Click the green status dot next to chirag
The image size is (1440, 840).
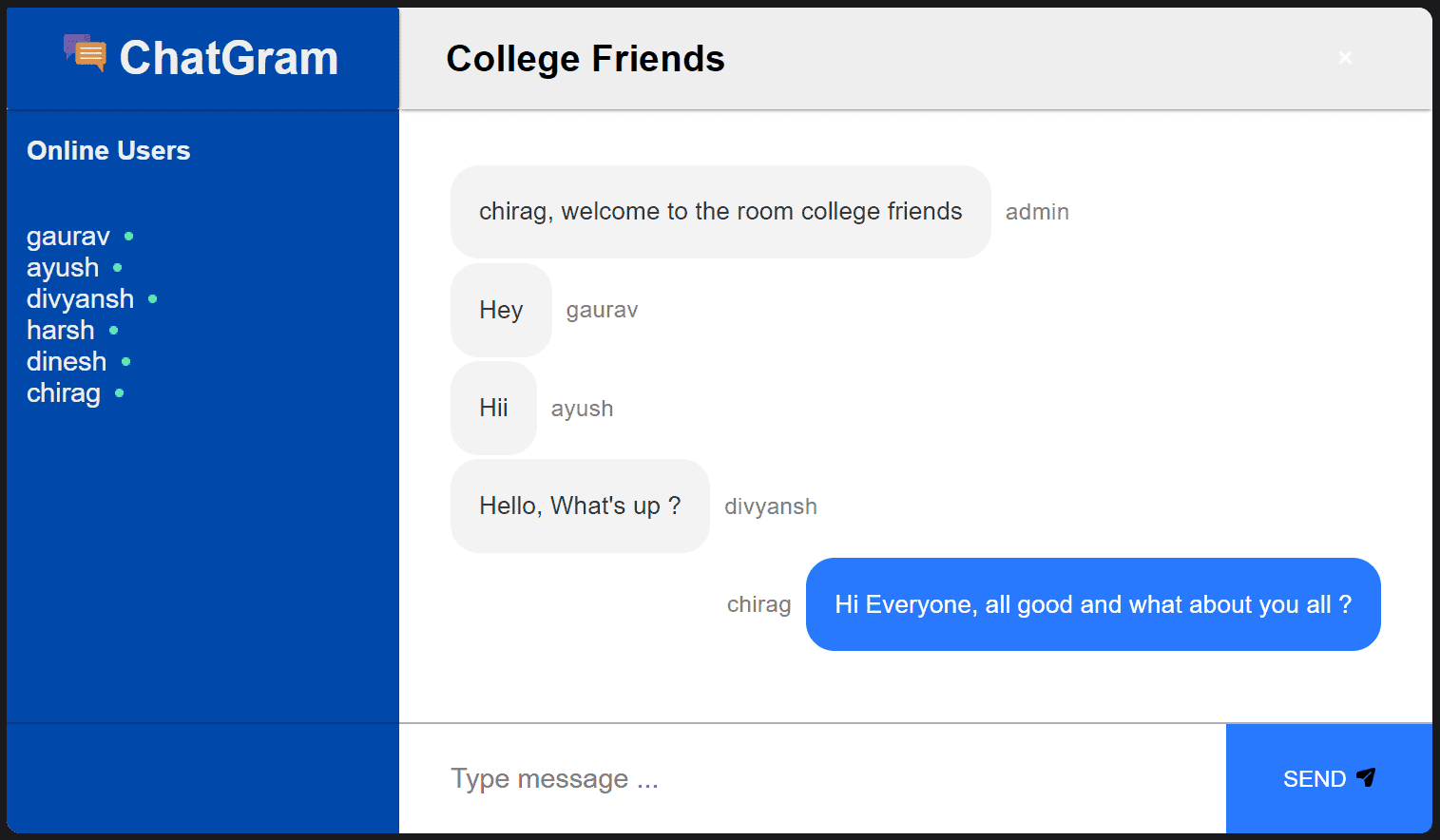point(120,392)
